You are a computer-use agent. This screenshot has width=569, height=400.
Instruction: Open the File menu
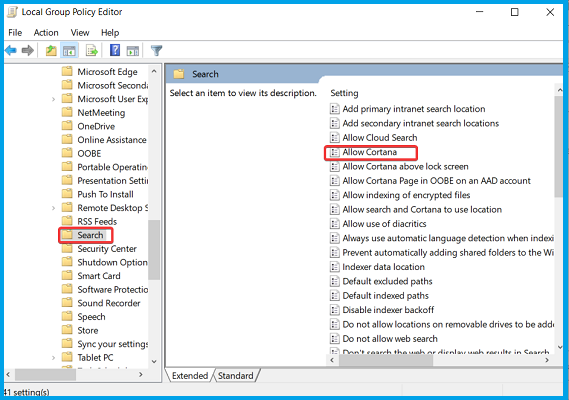pyautogui.click(x=15, y=33)
